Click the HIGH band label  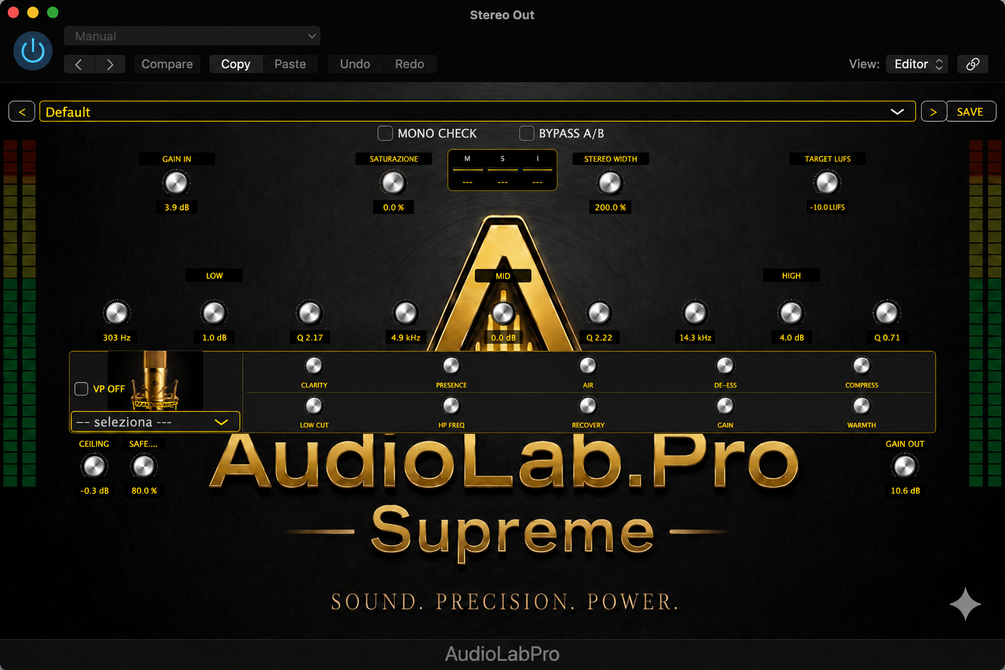pyautogui.click(x=791, y=276)
